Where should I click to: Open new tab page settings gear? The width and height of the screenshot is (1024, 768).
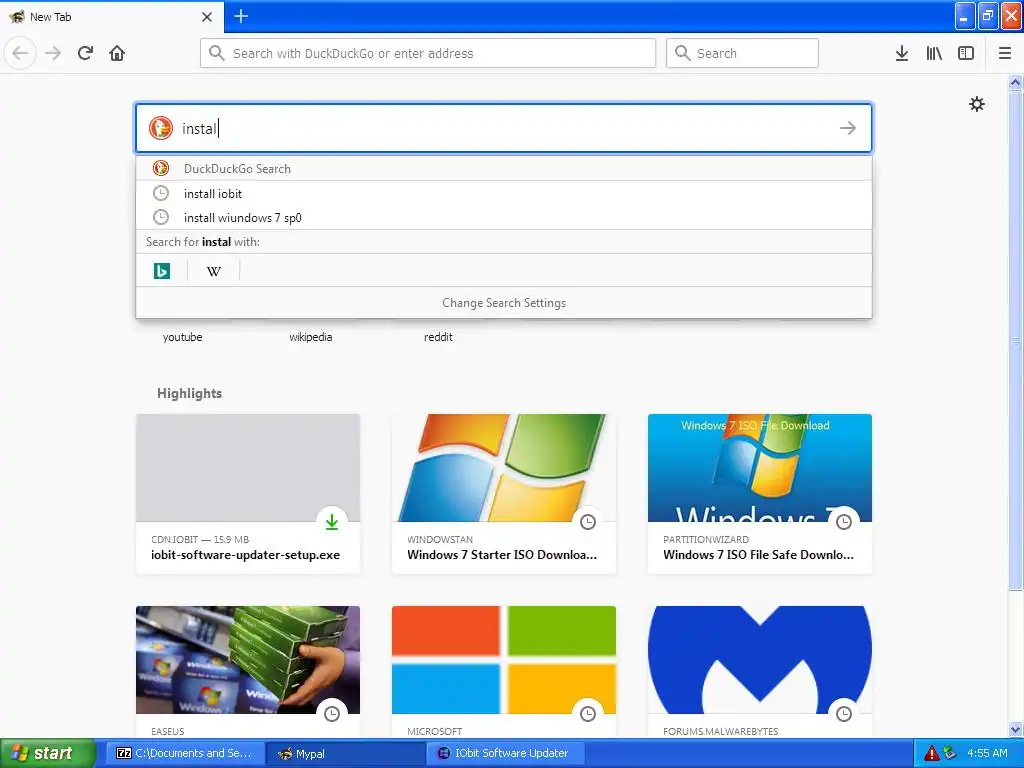(x=977, y=104)
